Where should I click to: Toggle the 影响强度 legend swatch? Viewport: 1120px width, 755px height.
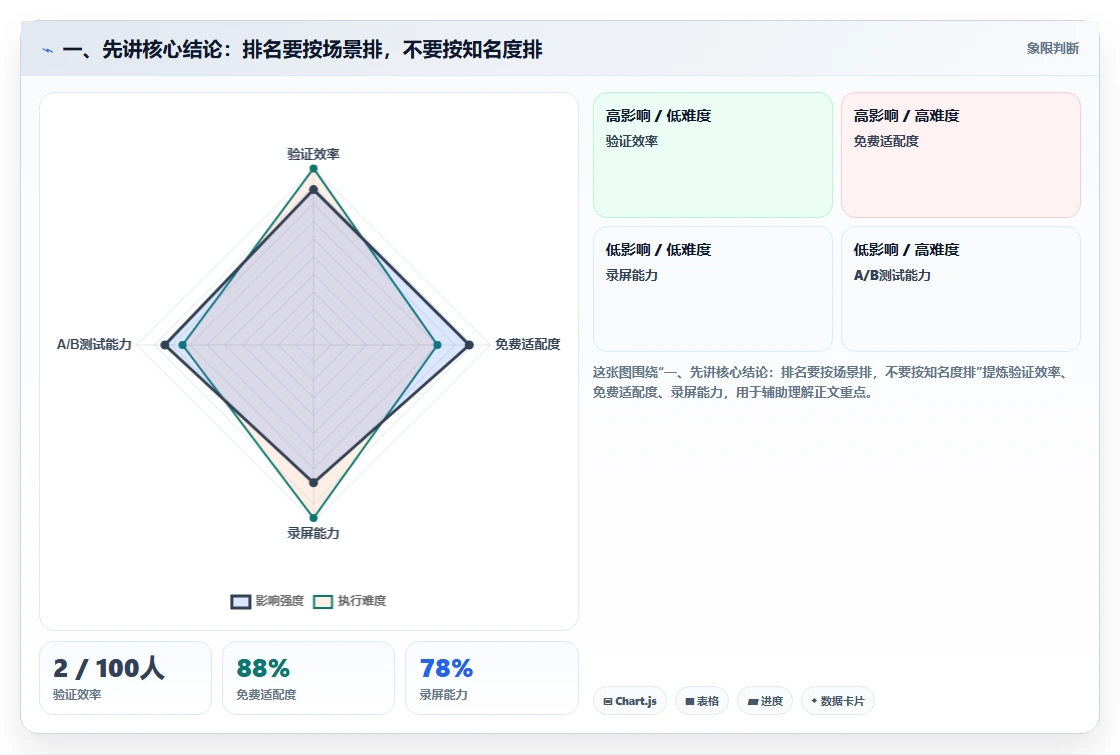click(241, 601)
